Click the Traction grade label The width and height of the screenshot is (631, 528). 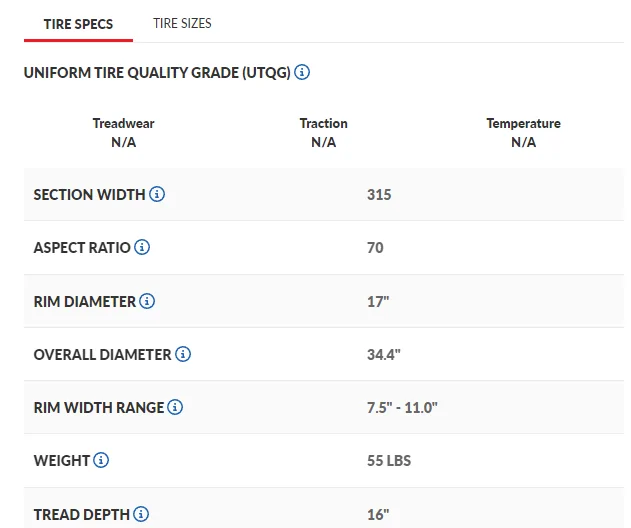324,123
